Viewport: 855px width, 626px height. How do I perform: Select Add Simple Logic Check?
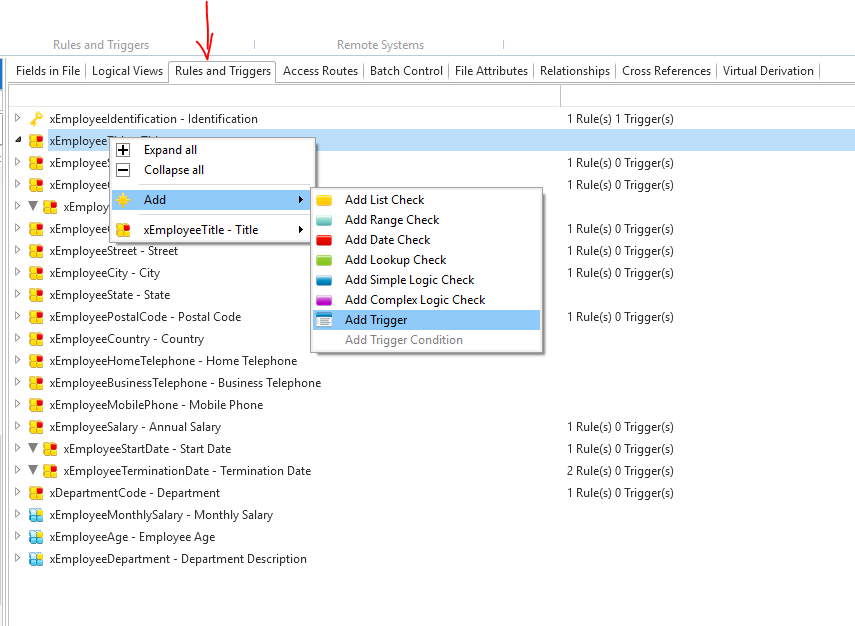pyautogui.click(x=426, y=280)
